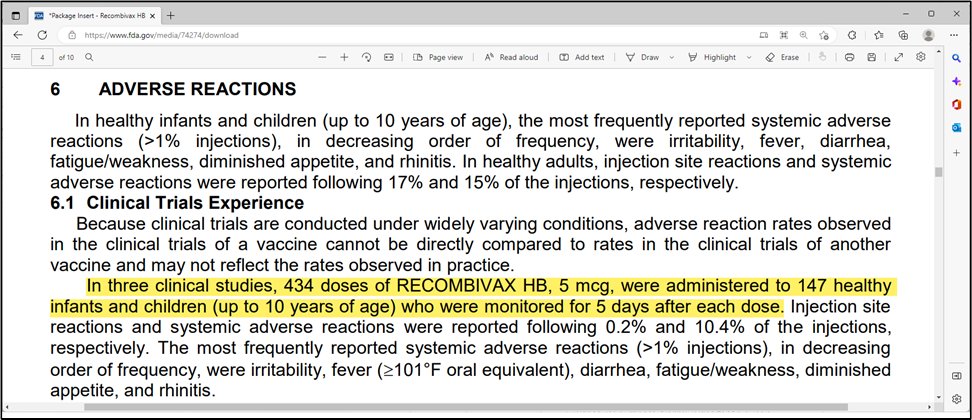Open a new browser tab

[170, 16]
